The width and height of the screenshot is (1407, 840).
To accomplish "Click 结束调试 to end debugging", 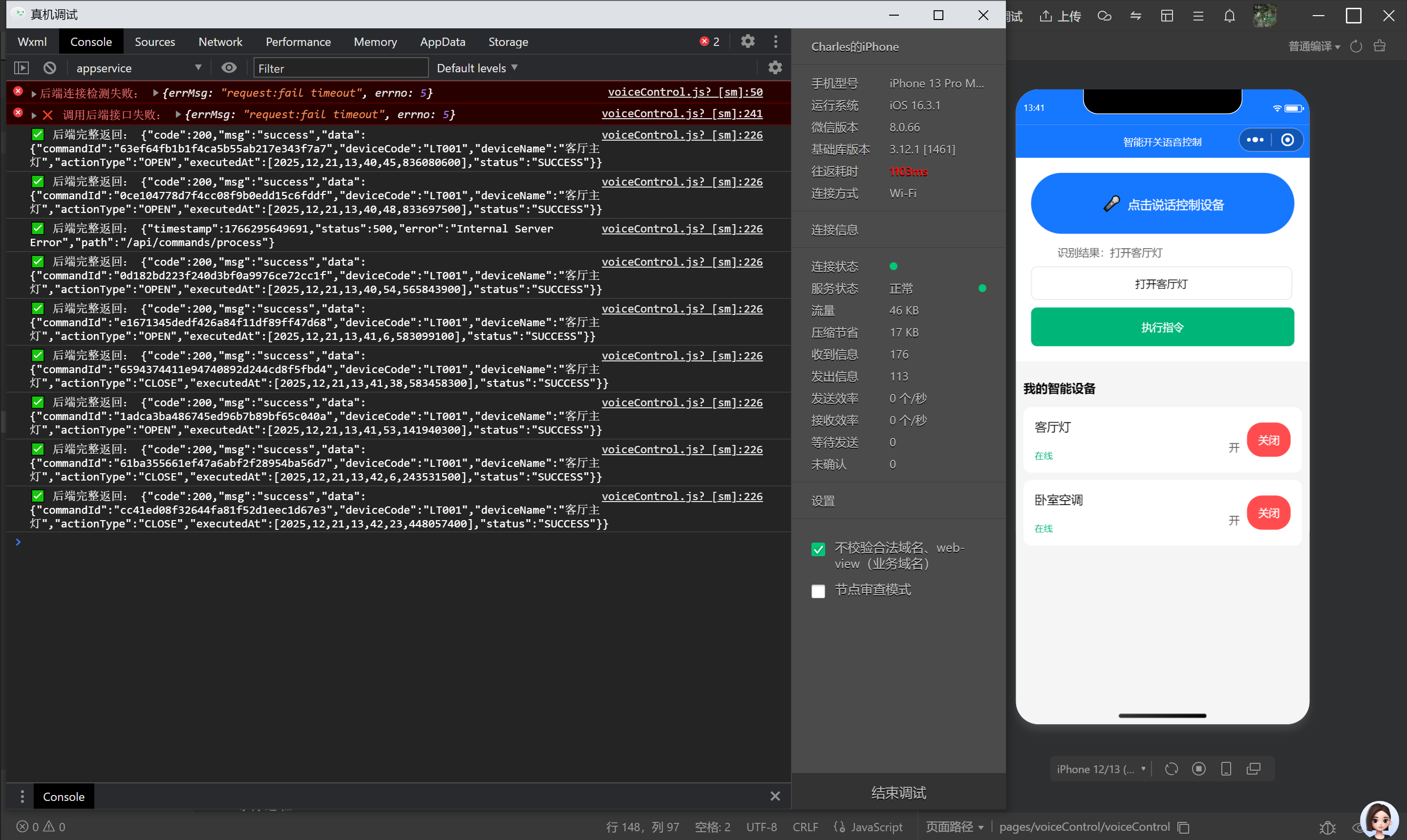I will (898, 793).
